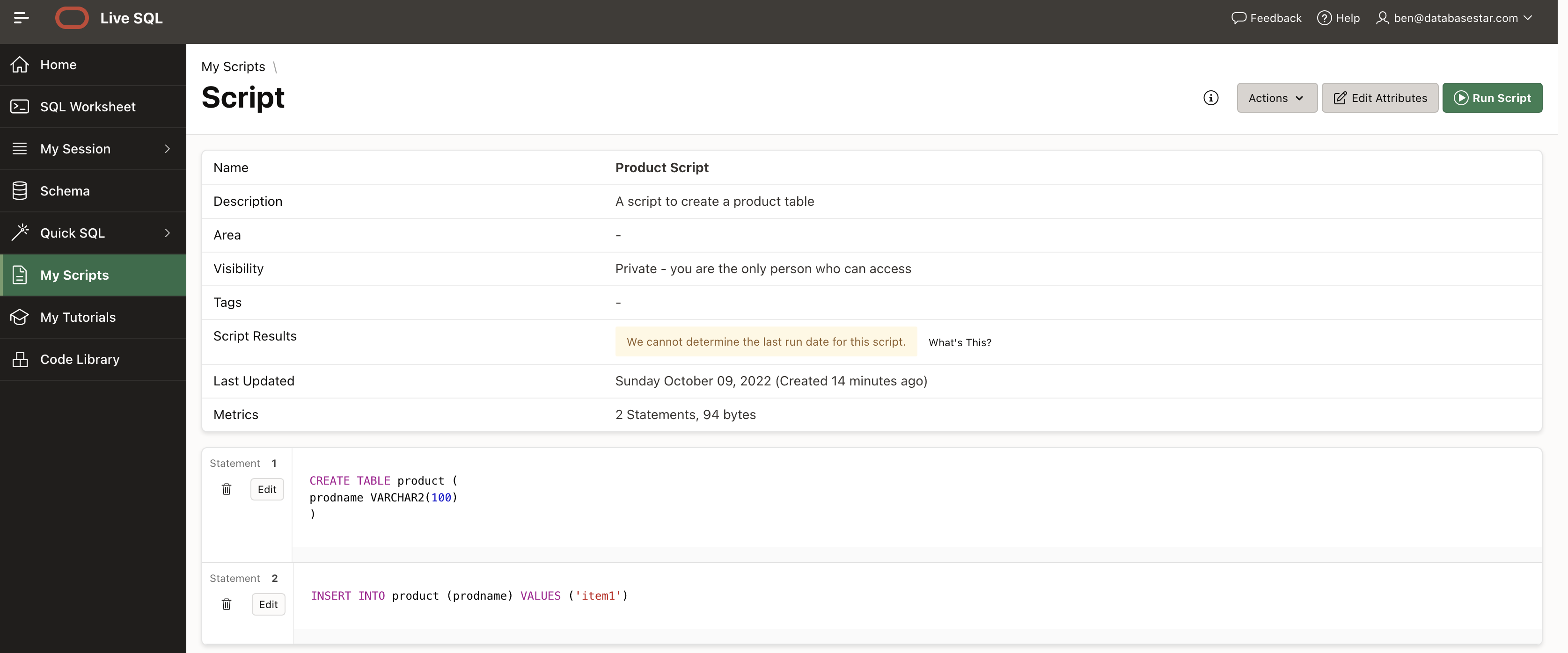Click the Edit Attributes button

(1379, 98)
